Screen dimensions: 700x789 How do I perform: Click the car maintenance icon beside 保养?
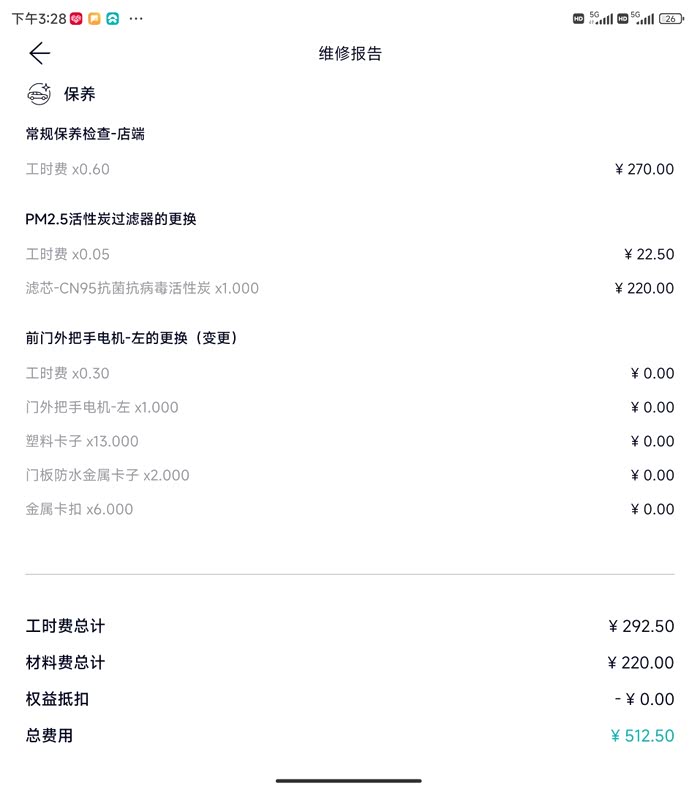coord(39,94)
